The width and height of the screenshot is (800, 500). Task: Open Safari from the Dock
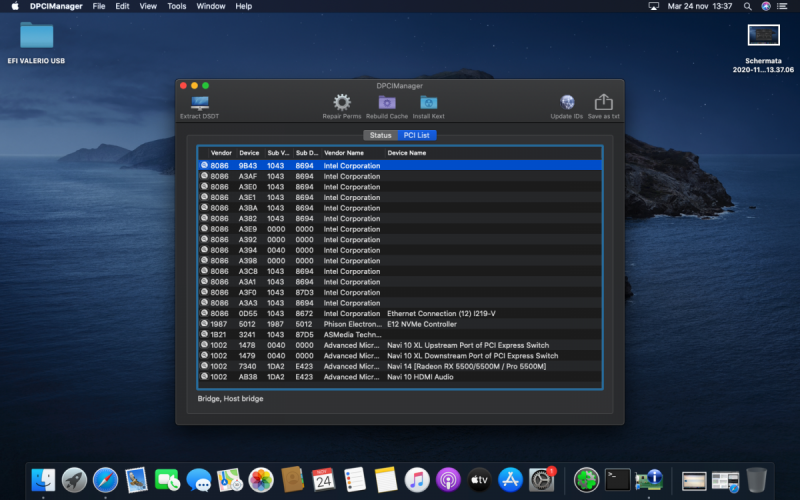click(105, 480)
